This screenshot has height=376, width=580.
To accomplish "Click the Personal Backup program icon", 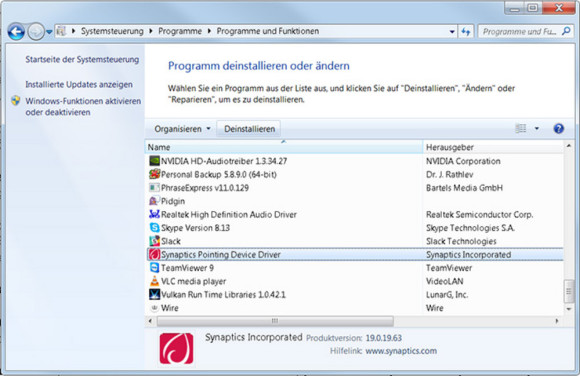I will (154, 174).
